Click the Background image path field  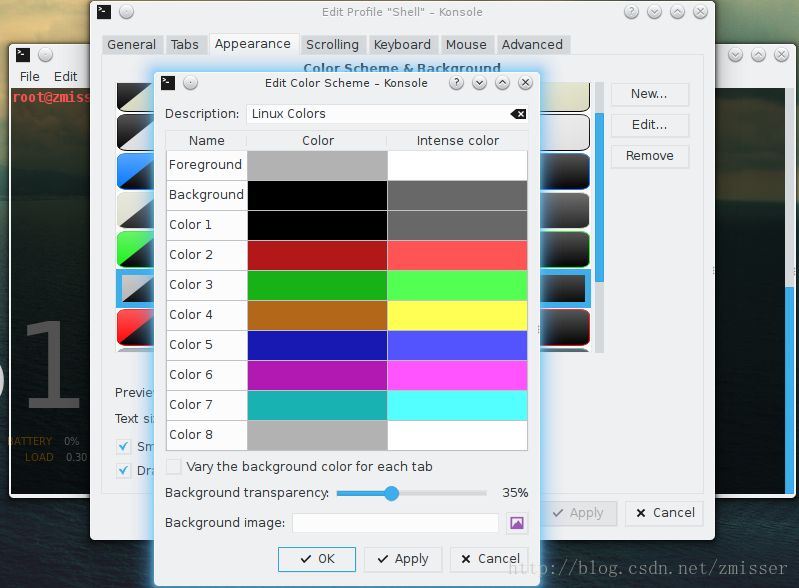click(x=395, y=523)
